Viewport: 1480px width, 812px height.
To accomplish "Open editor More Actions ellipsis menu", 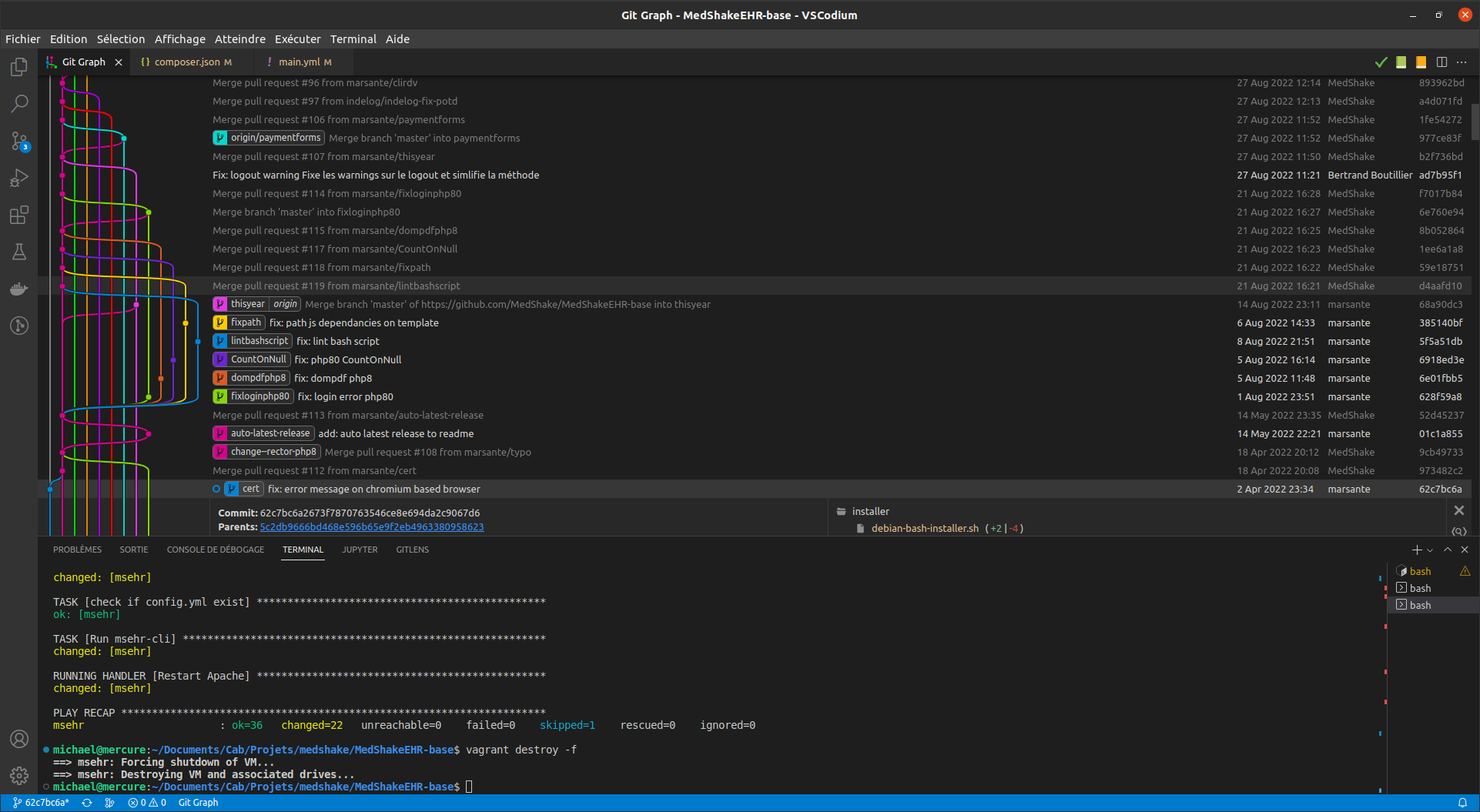I will click(x=1462, y=62).
